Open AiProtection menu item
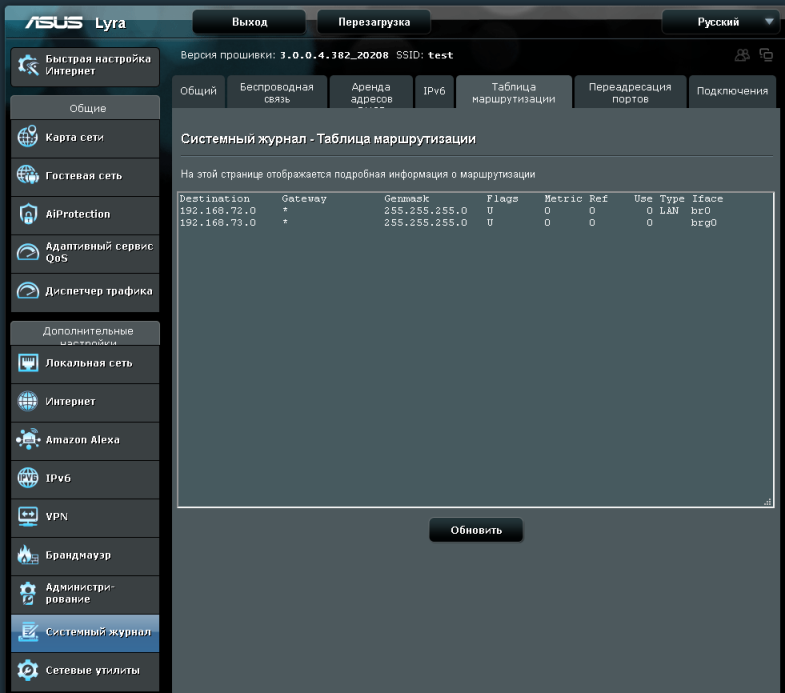Screen dimensions: 785x693 tap(85, 214)
